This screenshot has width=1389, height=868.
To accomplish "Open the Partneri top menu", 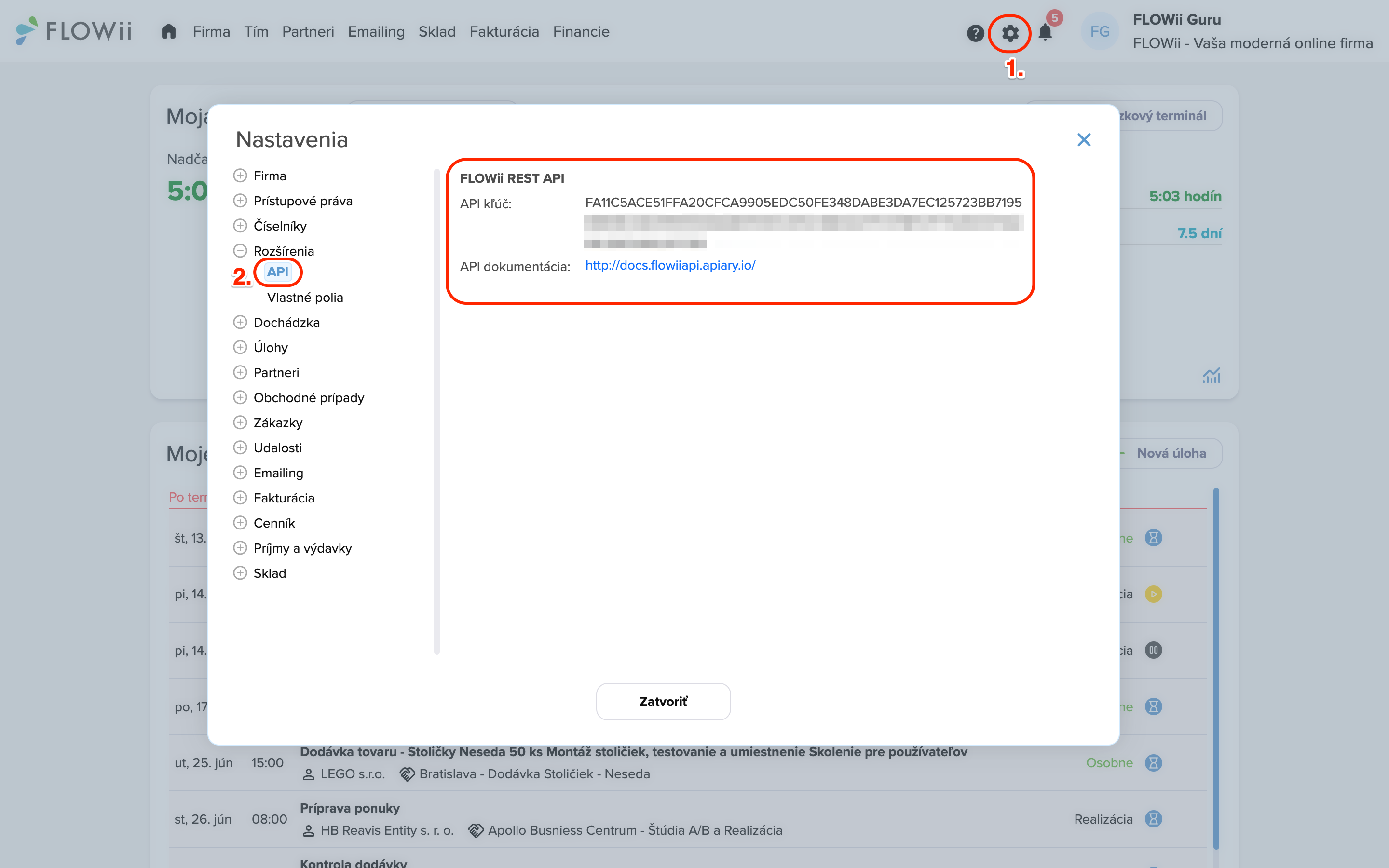I will tap(308, 31).
